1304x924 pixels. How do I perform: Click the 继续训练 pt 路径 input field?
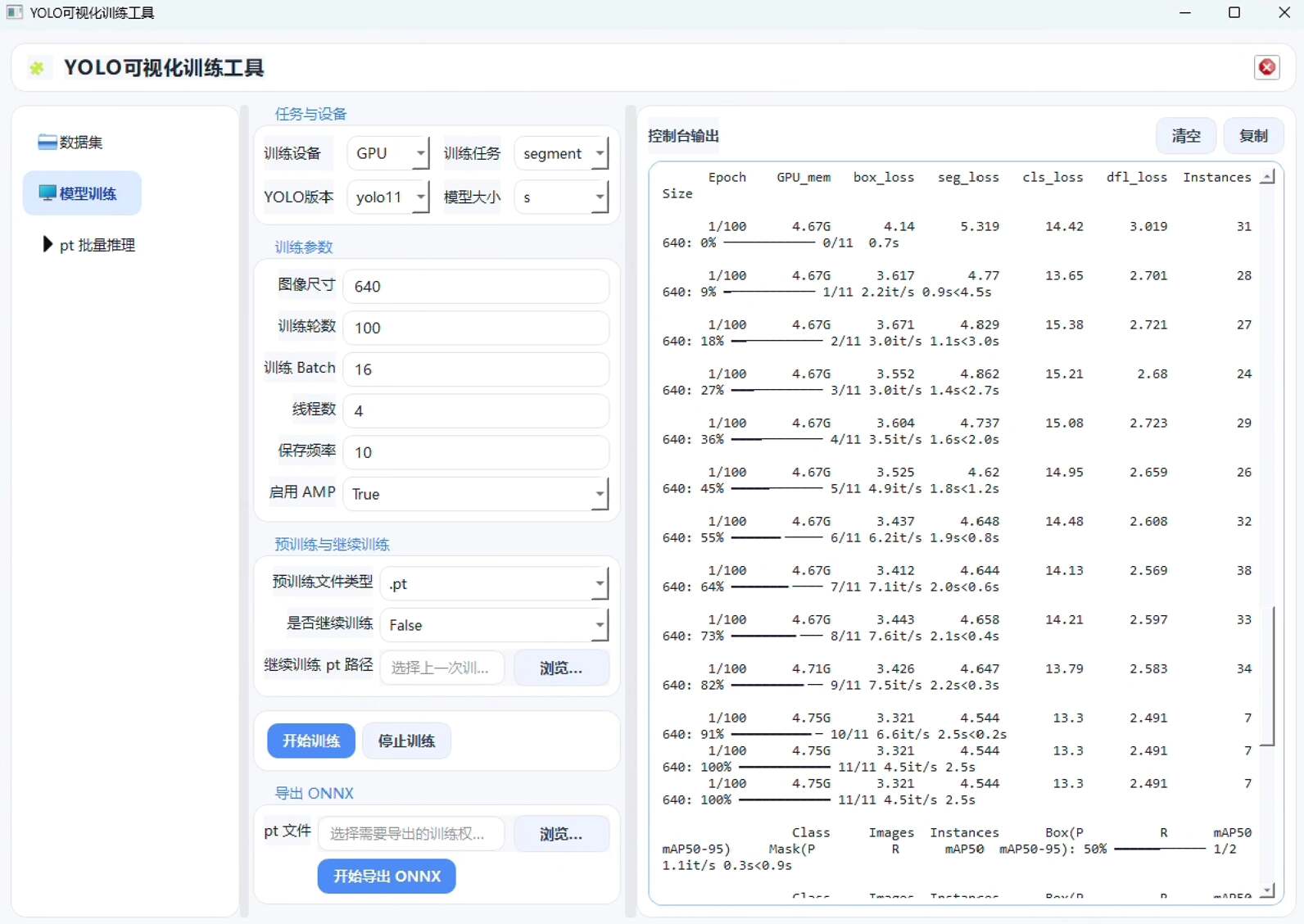coord(442,668)
